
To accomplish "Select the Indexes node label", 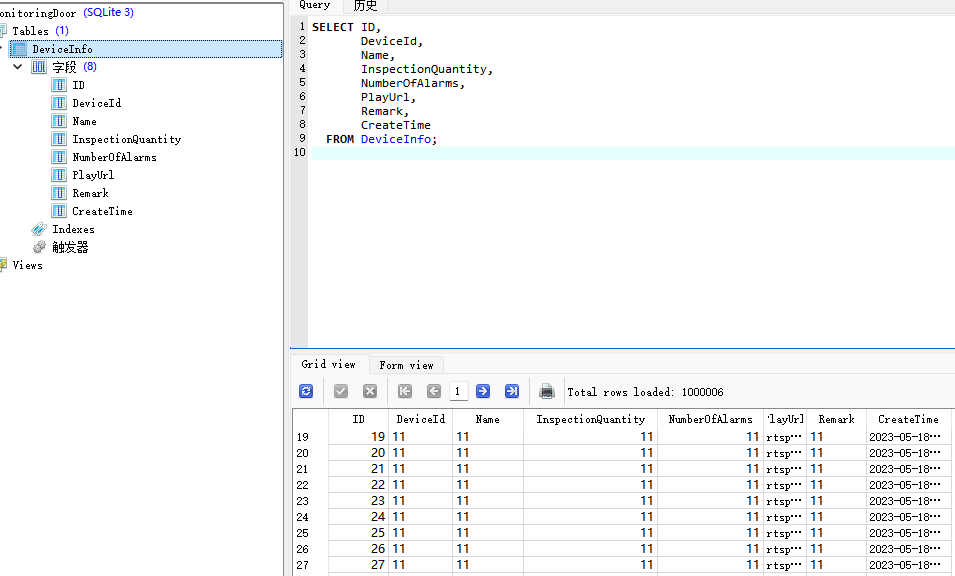I will tap(74, 230).
